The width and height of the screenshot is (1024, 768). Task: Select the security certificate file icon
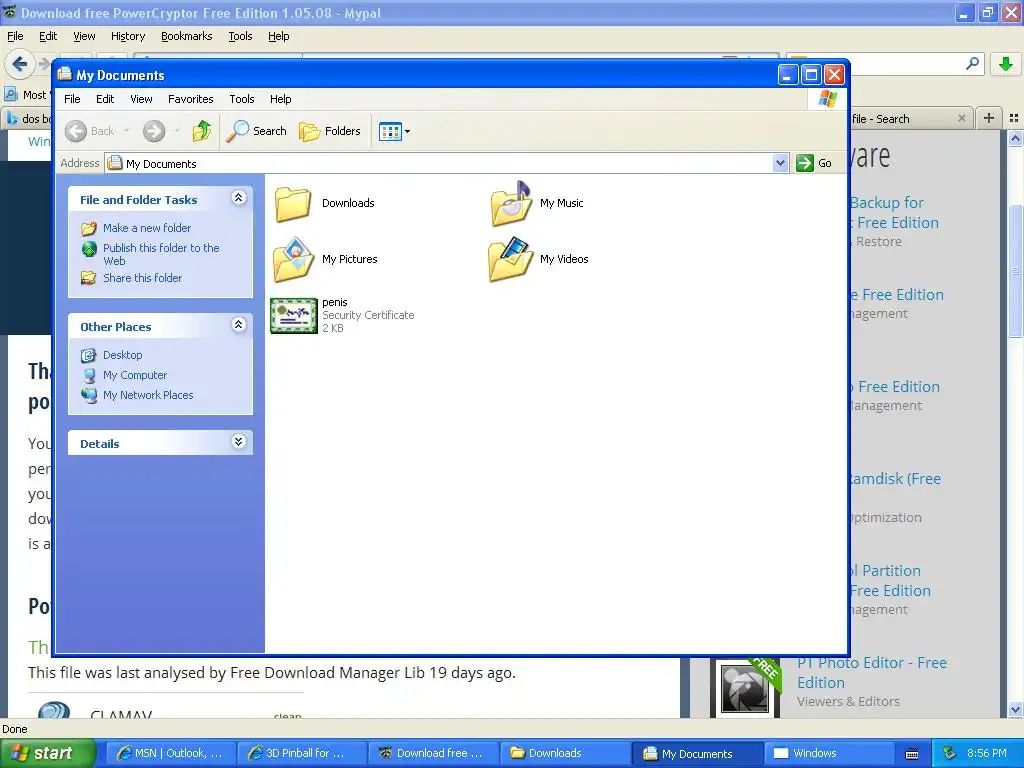point(294,315)
